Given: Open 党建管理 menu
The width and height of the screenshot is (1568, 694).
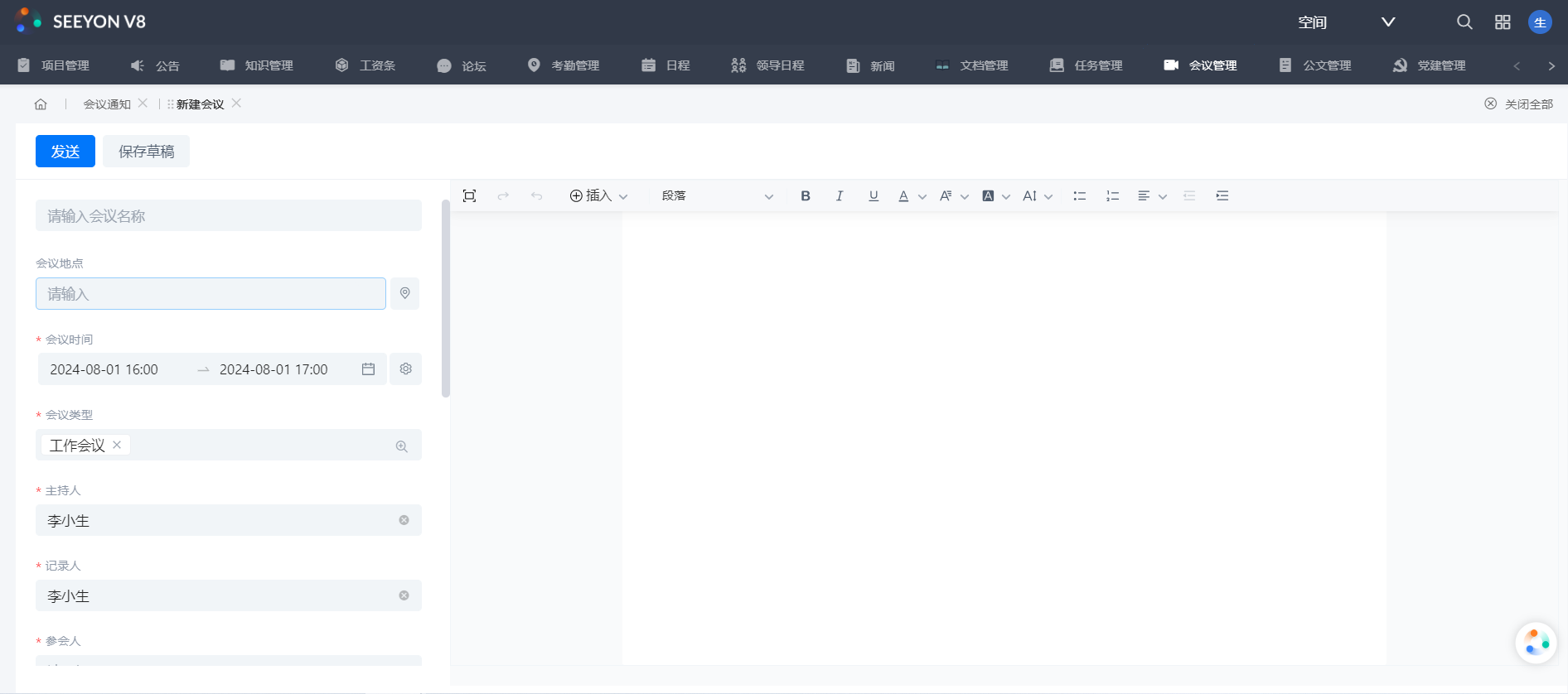Looking at the screenshot, I should coord(1430,65).
